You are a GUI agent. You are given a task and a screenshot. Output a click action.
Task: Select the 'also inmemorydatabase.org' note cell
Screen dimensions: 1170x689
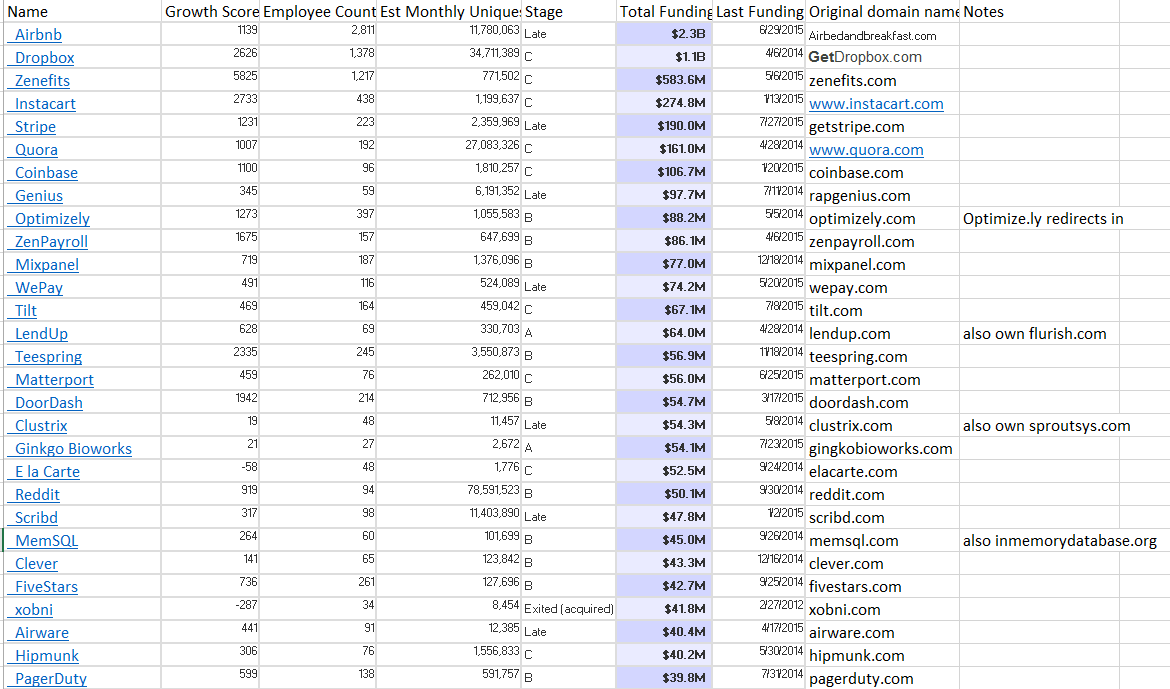coord(1060,540)
